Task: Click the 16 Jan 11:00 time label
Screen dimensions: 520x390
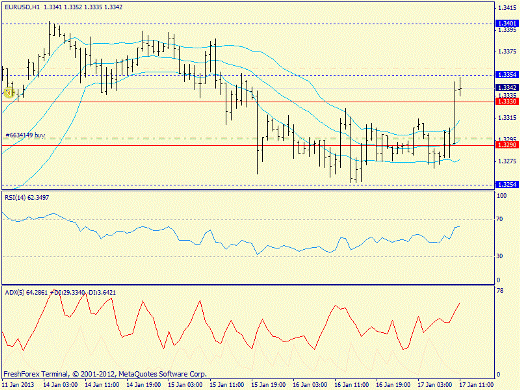Action: (x=352, y=385)
